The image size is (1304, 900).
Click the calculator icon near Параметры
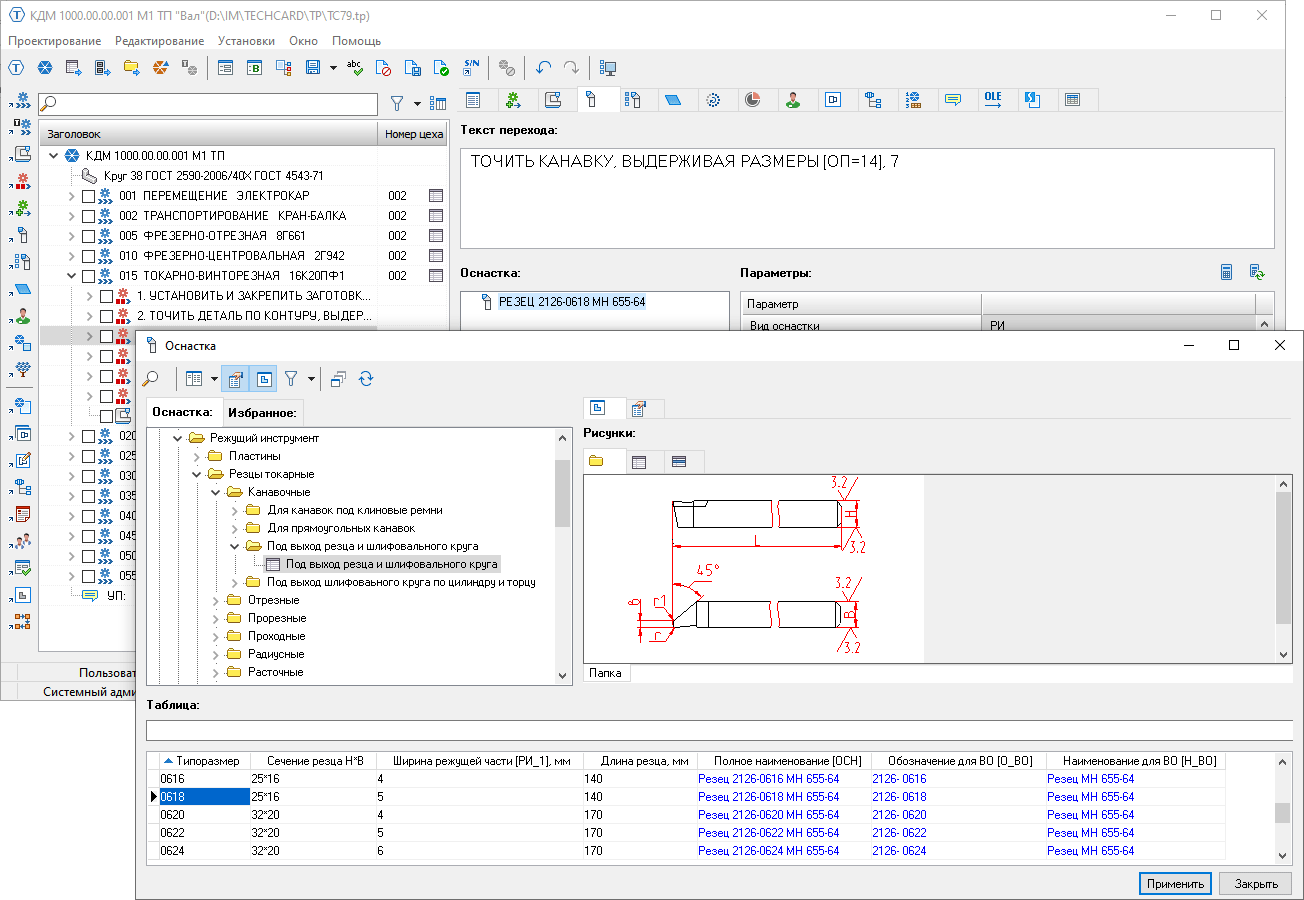[x=1227, y=272]
